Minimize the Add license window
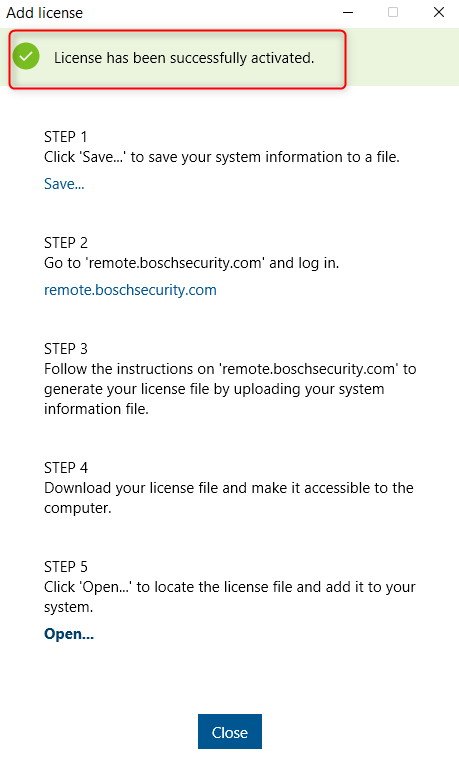Screen dimensions: 459x773 pyautogui.click(x=348, y=12)
